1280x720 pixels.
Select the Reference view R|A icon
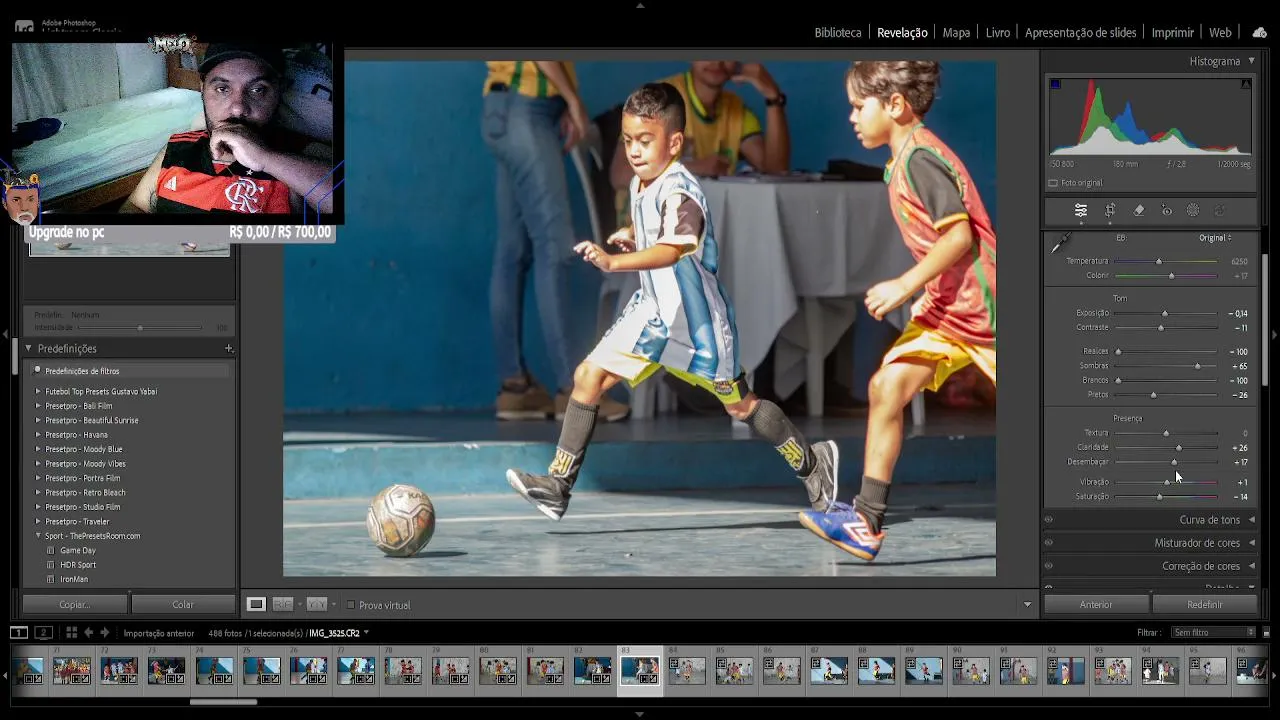point(283,604)
